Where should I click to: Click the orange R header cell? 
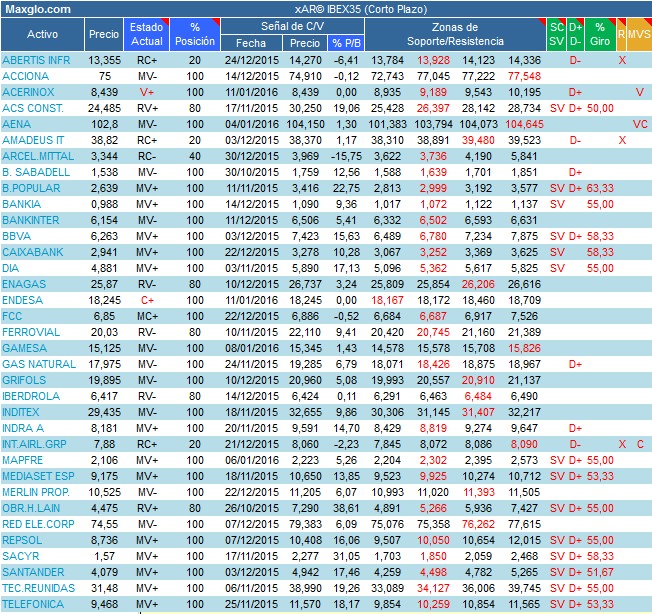click(x=622, y=34)
